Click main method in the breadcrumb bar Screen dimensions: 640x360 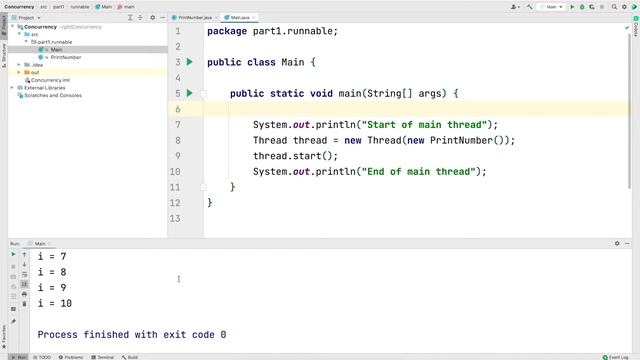126,7
